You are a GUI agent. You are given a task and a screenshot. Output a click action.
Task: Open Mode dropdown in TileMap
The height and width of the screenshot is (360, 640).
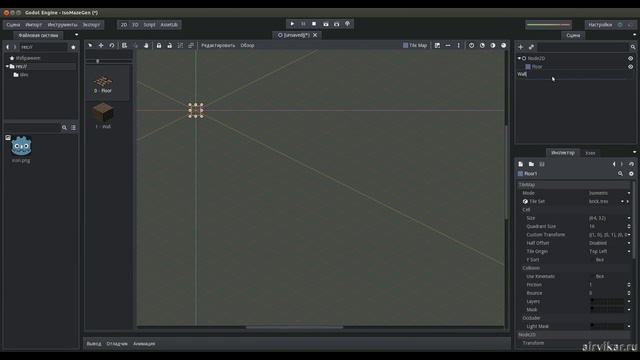pyautogui.click(x=610, y=193)
